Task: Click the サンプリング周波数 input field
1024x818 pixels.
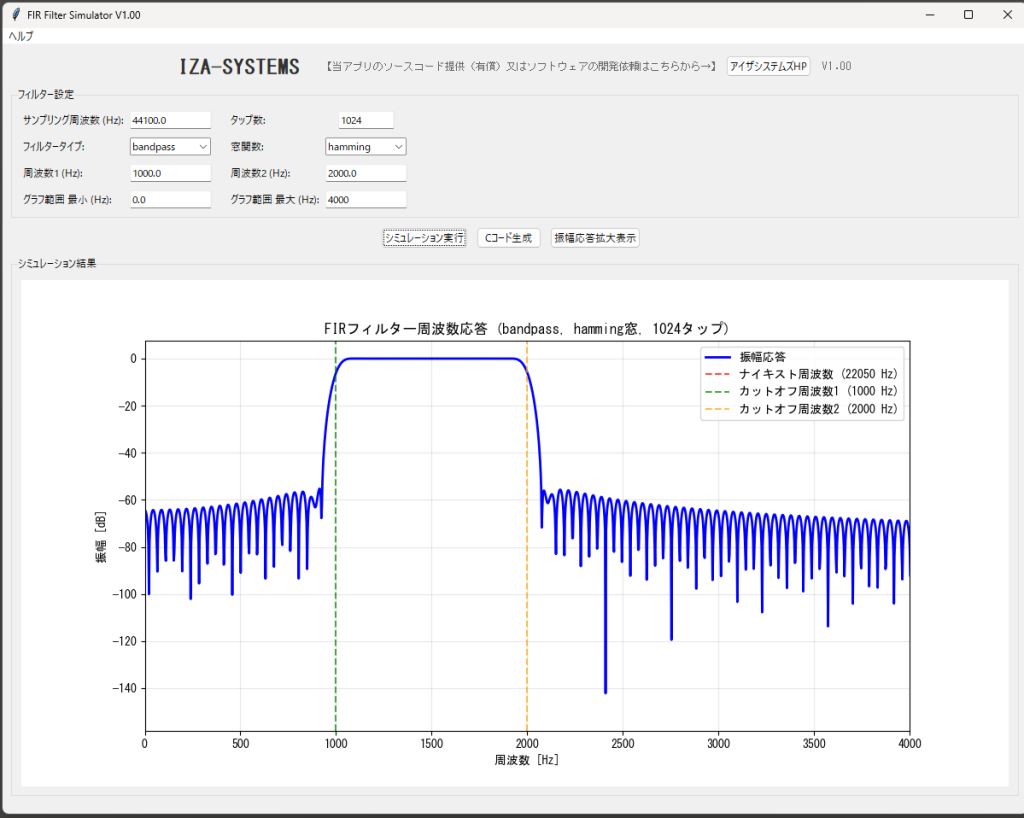Action: tap(170, 120)
